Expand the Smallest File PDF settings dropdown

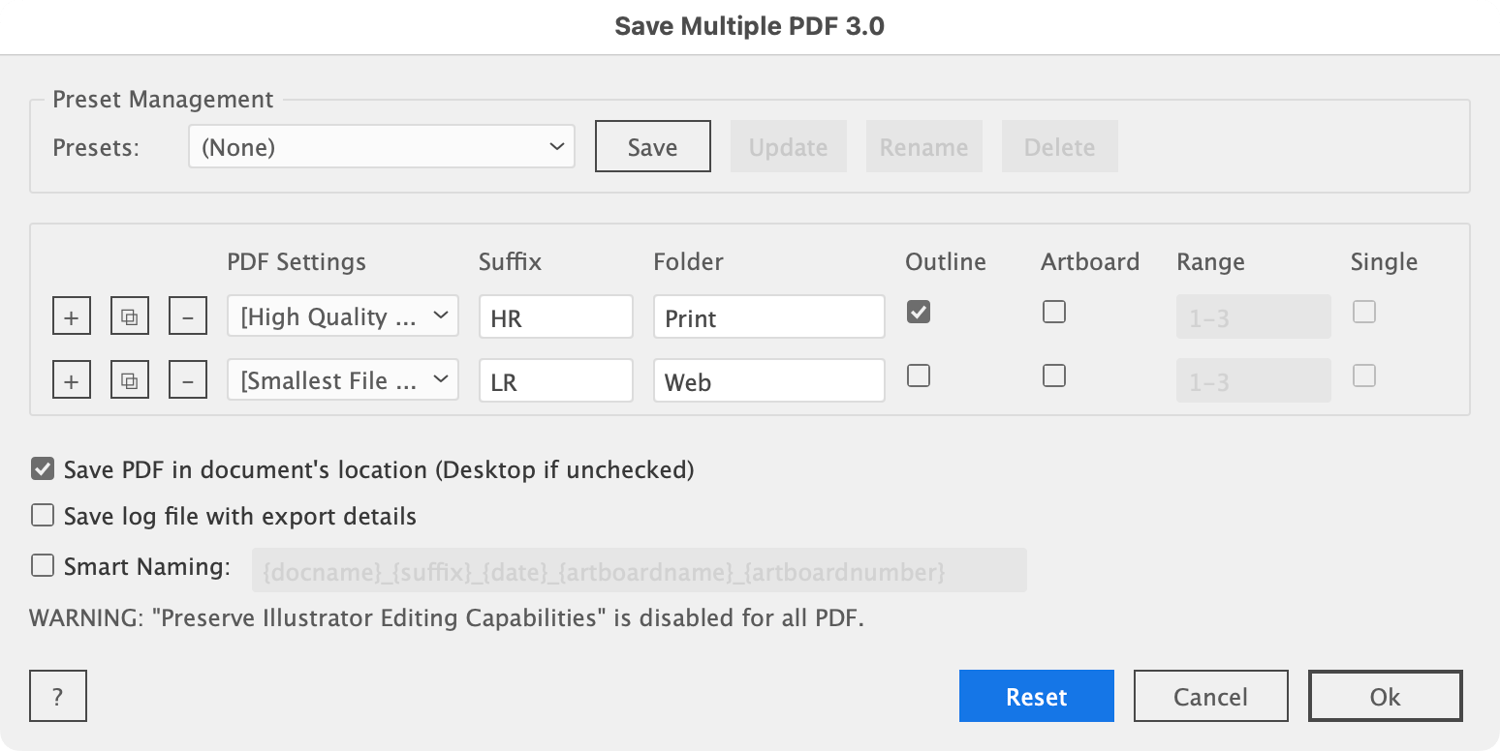click(x=342, y=381)
